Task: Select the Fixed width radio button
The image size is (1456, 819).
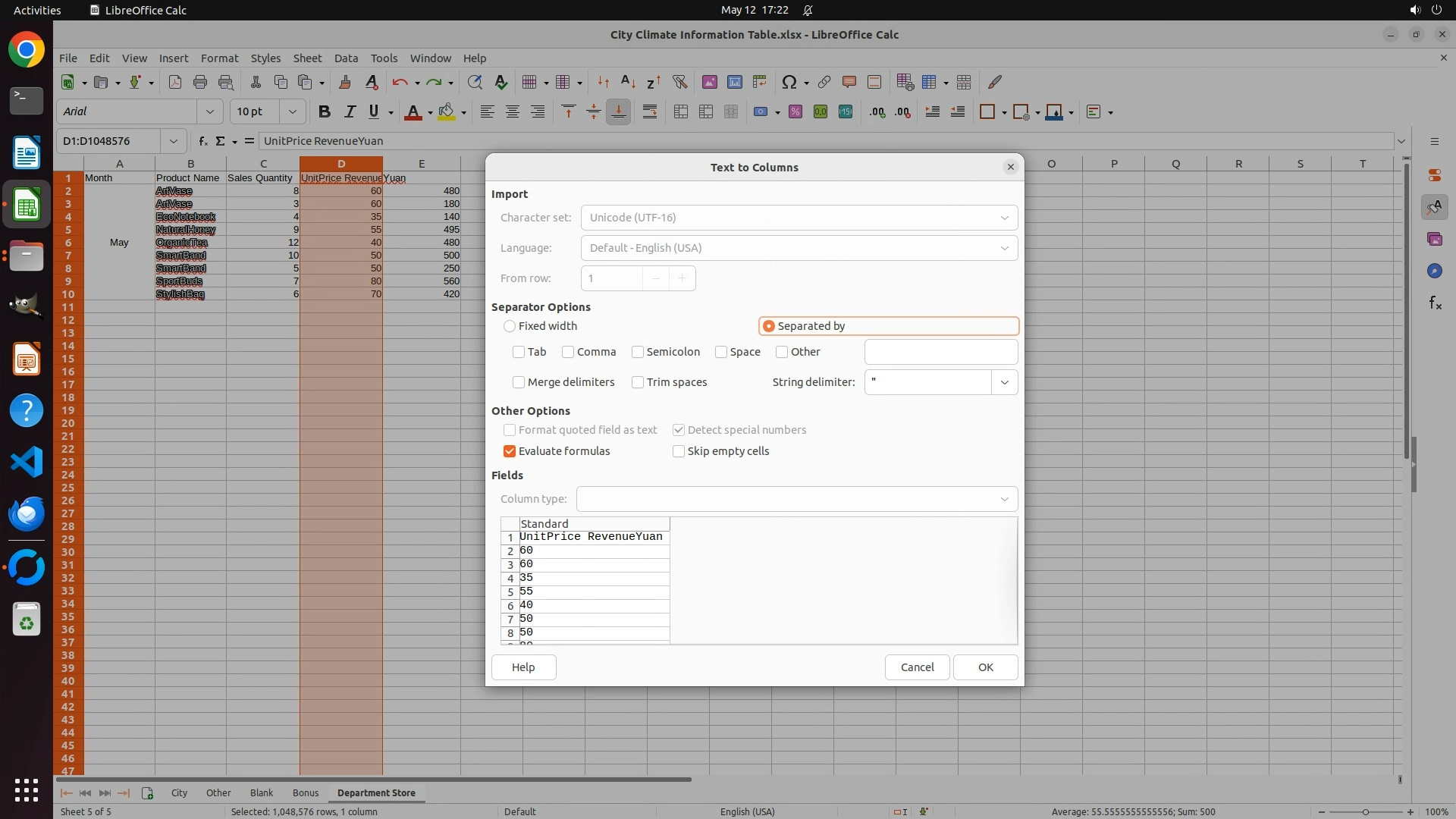Action: [510, 326]
